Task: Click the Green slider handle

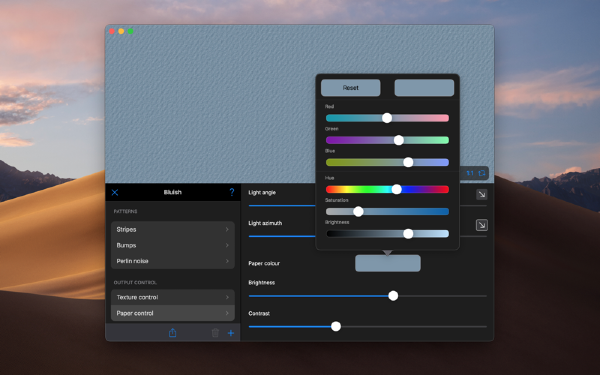Action: tap(399, 140)
